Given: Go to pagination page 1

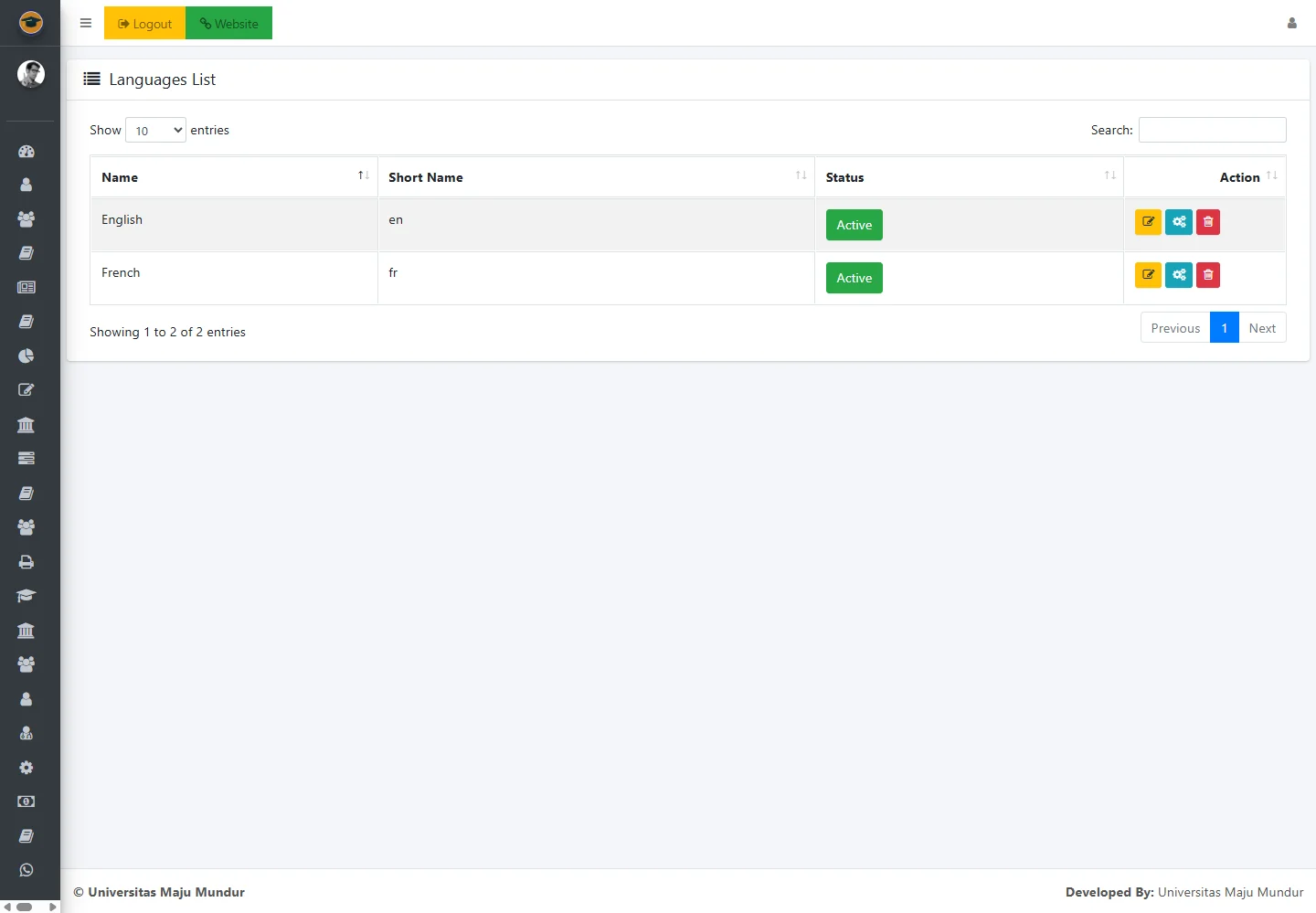Looking at the screenshot, I should [x=1224, y=328].
